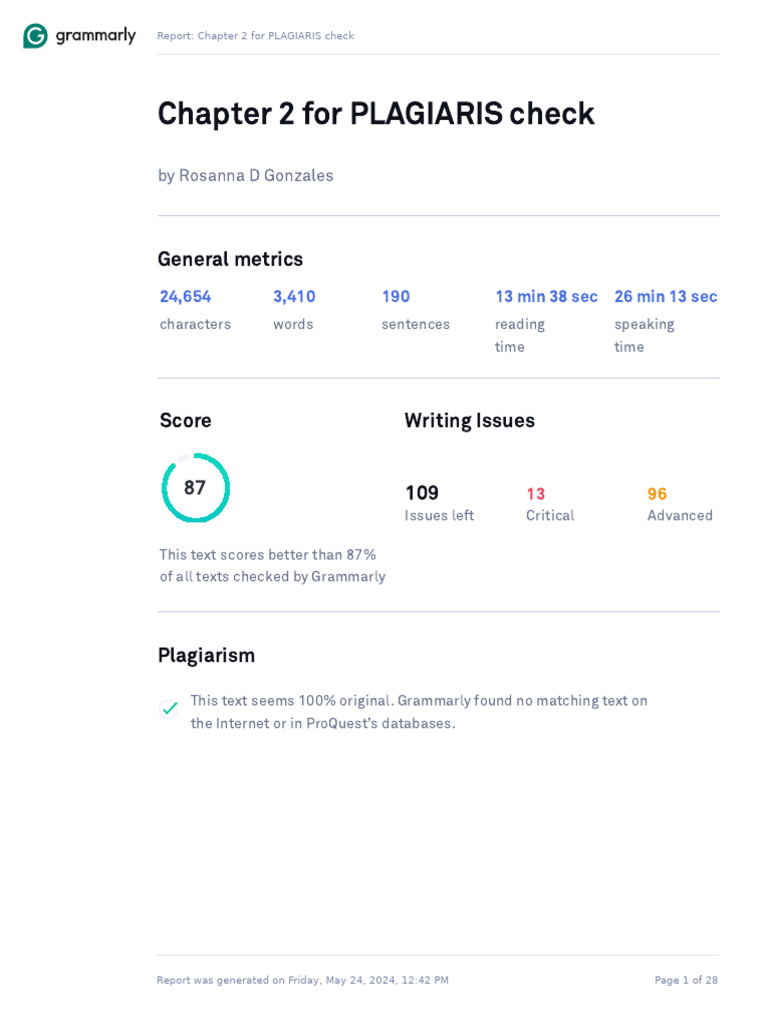Click the 'Page 1 of 28' footer text
The width and height of the screenshot is (768, 1024).
[686, 980]
